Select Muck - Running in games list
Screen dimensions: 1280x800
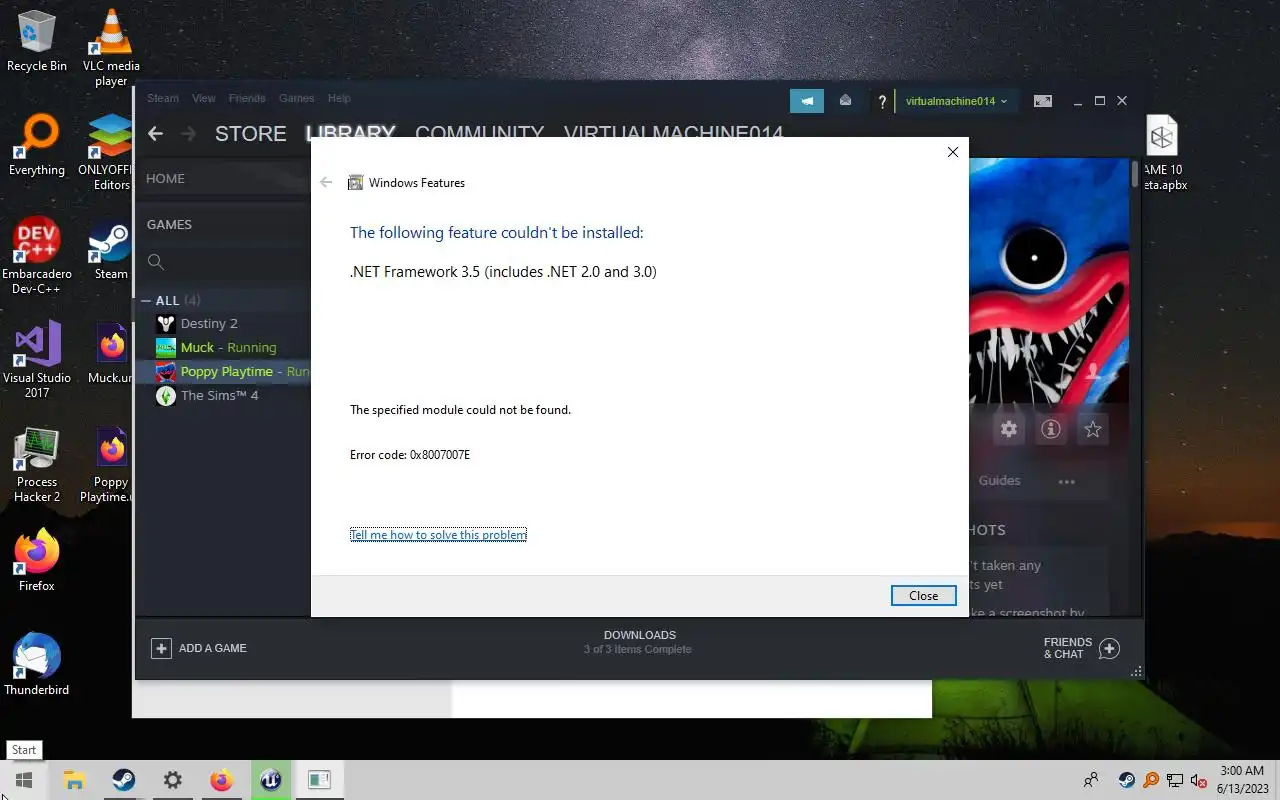coord(228,348)
